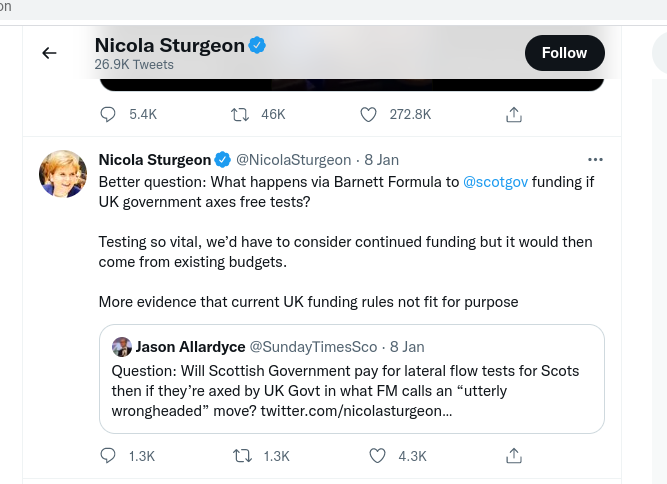Click Jason Allardyce's small avatar
667x484 pixels.
coord(122,347)
